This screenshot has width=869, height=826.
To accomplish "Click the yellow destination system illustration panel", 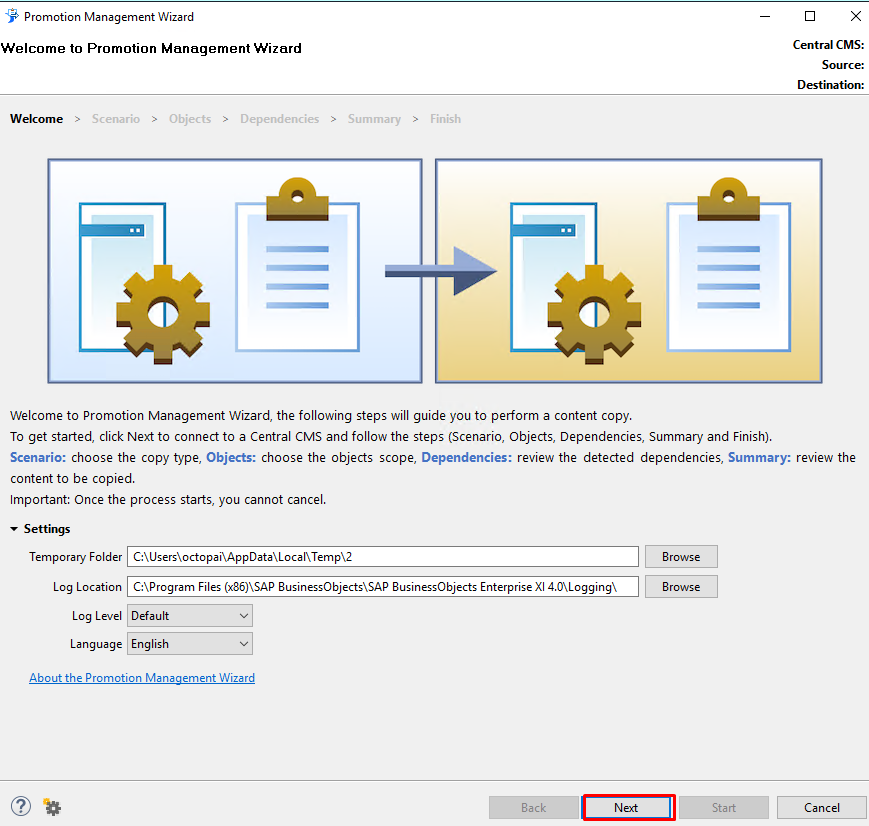I will [628, 271].
